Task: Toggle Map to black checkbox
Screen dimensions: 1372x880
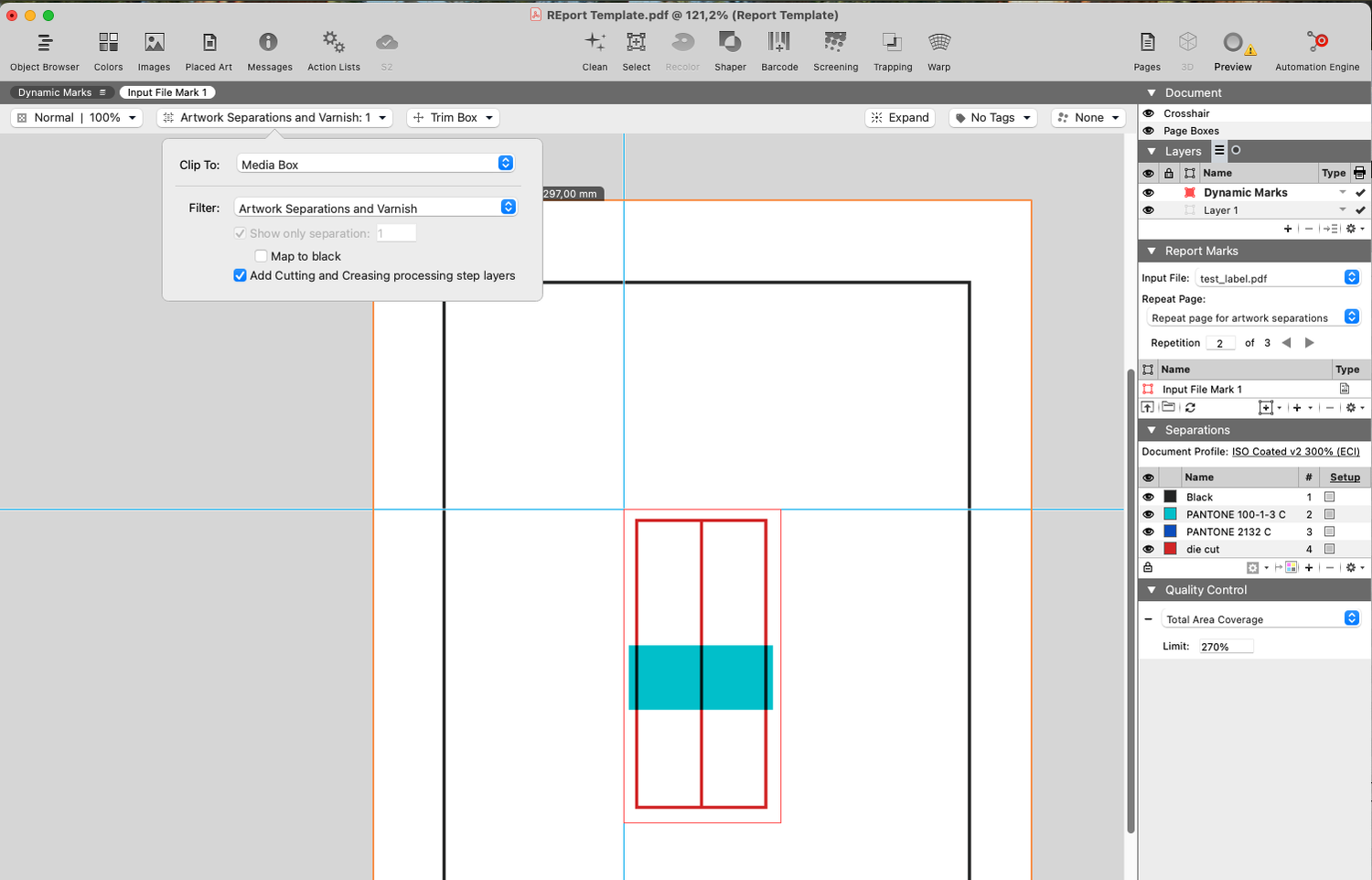Action: [x=261, y=256]
